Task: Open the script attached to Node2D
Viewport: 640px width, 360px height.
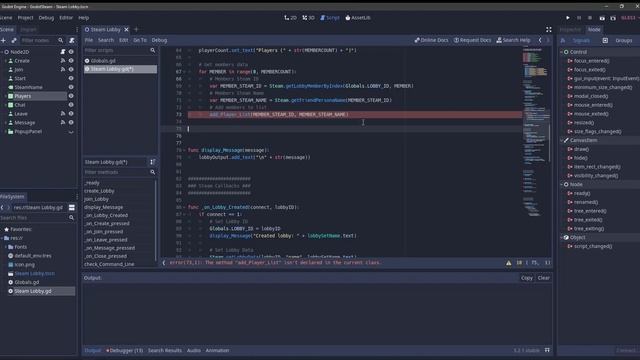Action: (63, 52)
